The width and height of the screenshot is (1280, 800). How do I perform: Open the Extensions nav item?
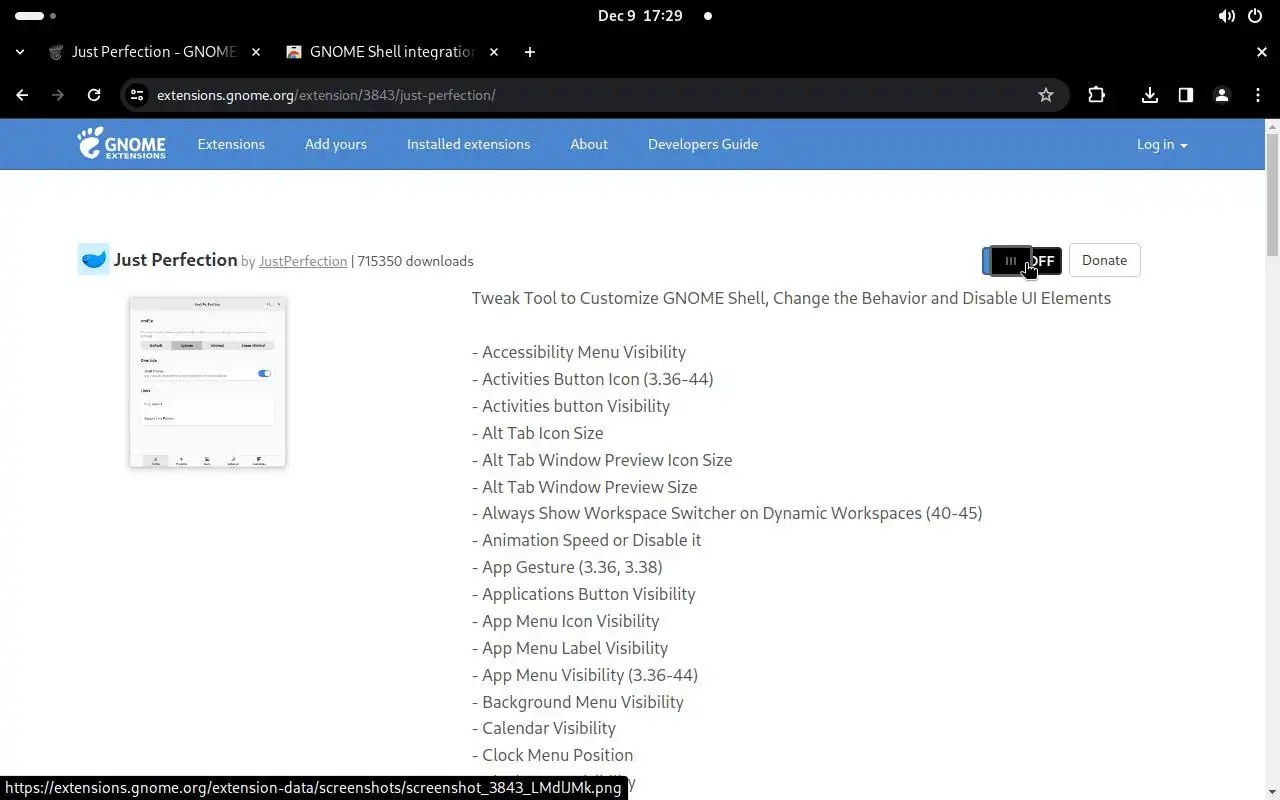pyautogui.click(x=231, y=144)
